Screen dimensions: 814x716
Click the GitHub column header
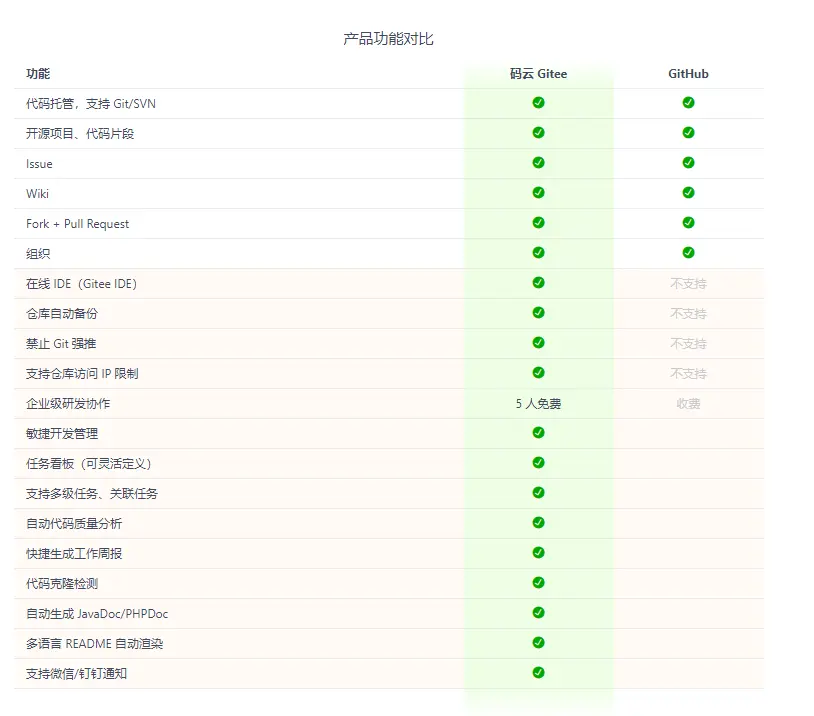pos(688,74)
